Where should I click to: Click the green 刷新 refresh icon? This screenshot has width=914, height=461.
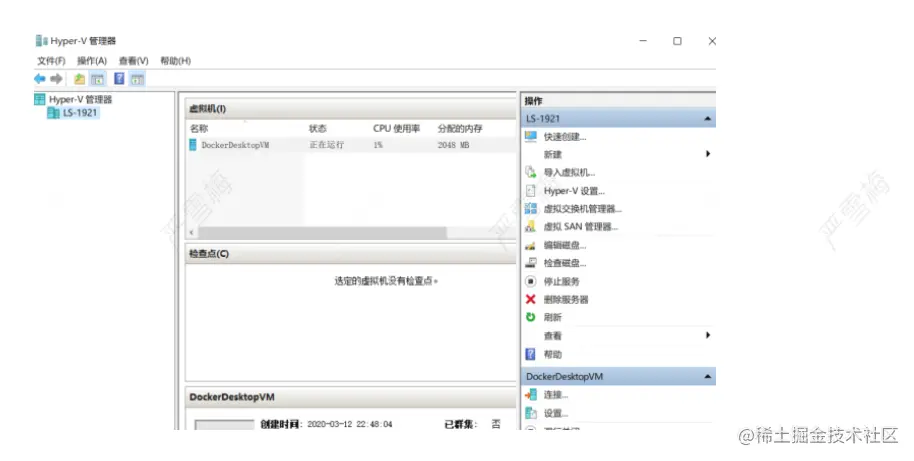(x=530, y=317)
